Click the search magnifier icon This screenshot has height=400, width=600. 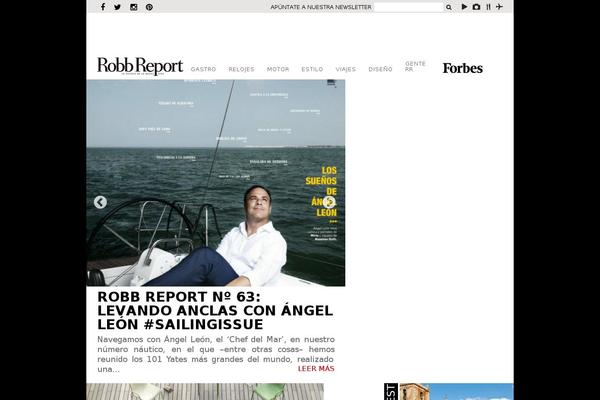[449, 7]
